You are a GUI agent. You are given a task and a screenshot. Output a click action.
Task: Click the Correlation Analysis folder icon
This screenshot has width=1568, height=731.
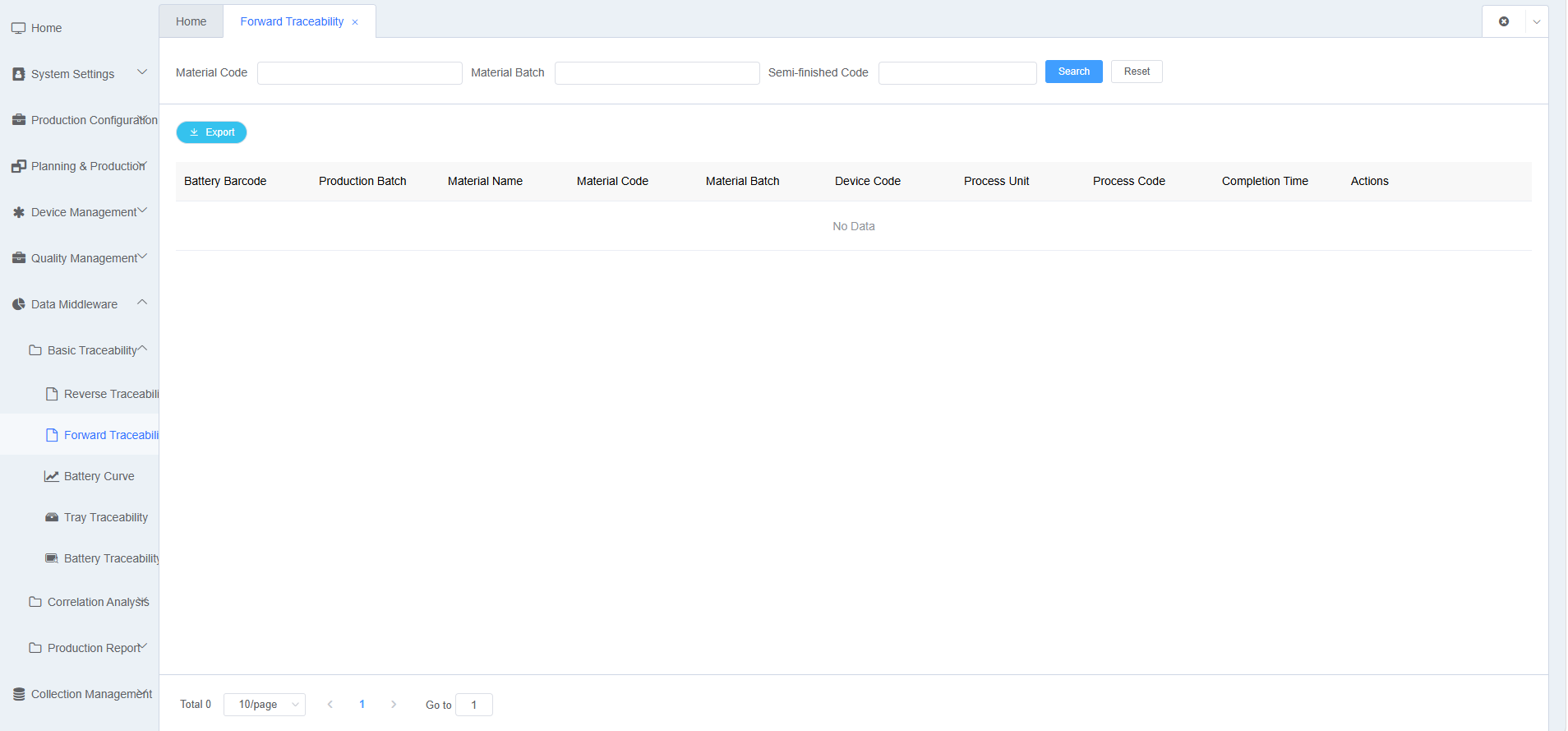coord(35,602)
